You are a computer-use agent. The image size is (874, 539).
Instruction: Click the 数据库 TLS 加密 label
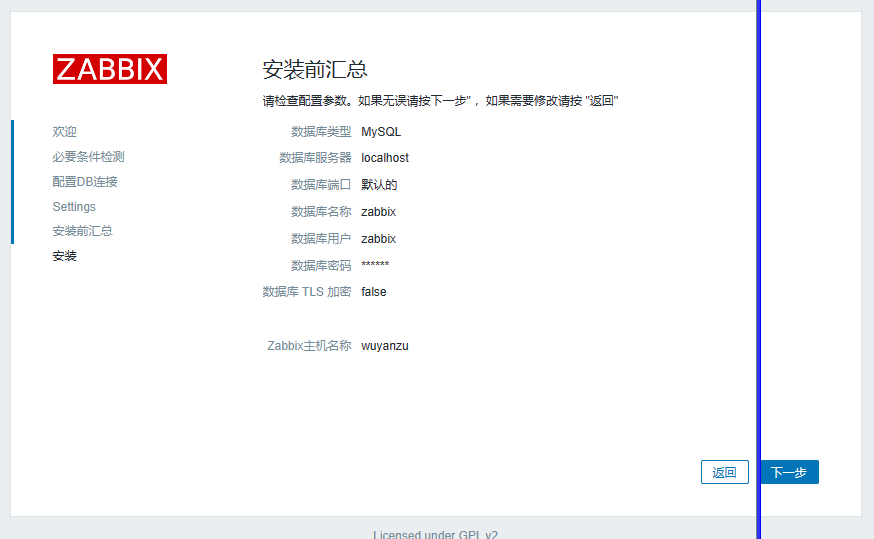[307, 292]
